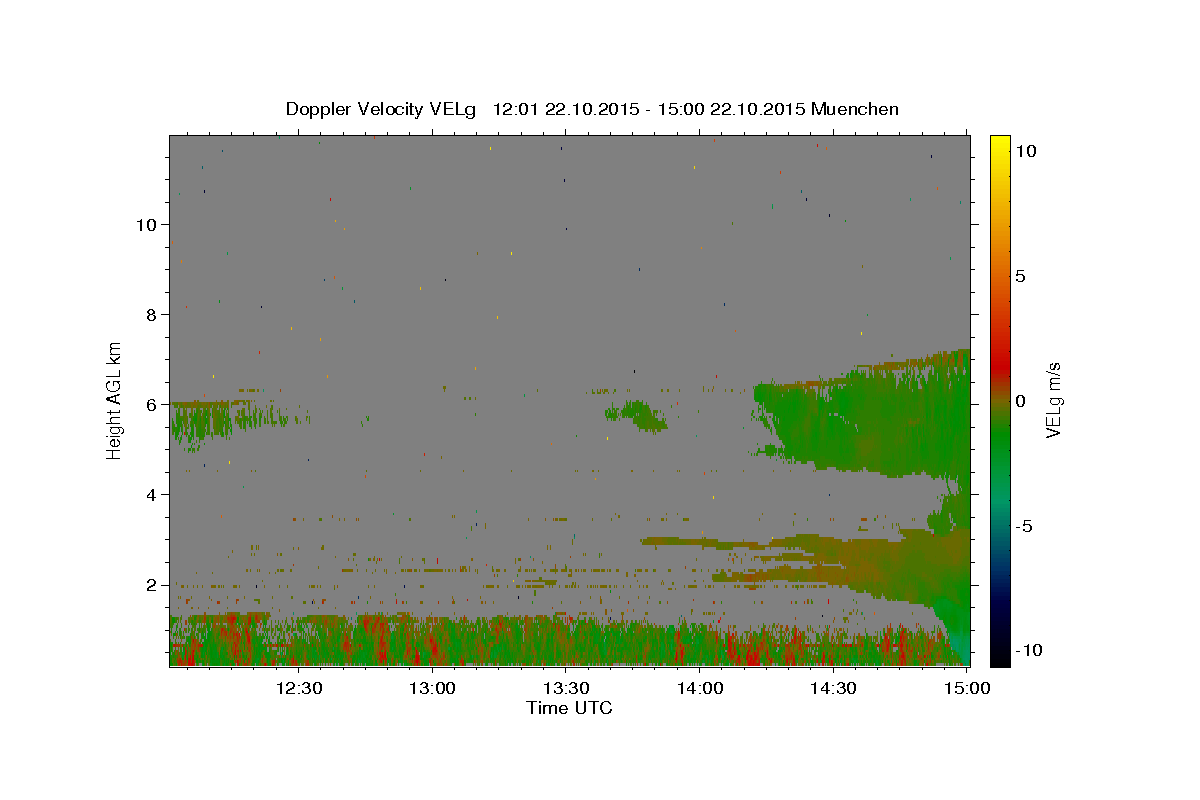1200x800 pixels.
Task: Click the colorbar value 5 label
Action: (x=1020, y=276)
